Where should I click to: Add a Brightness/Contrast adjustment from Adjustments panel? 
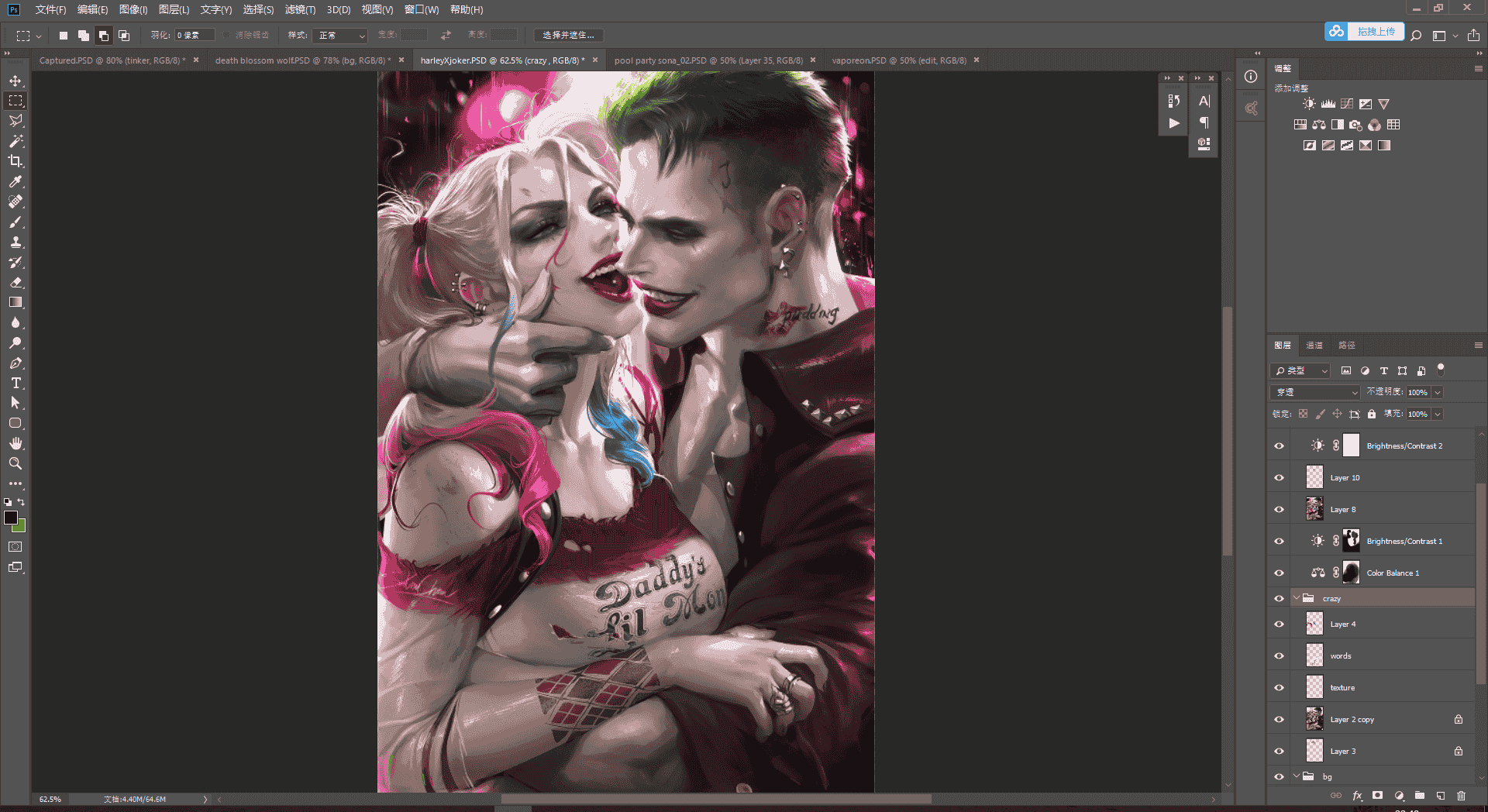pos(1309,104)
